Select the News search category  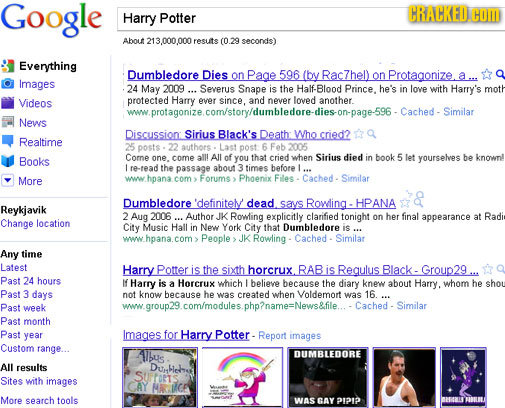(33, 123)
